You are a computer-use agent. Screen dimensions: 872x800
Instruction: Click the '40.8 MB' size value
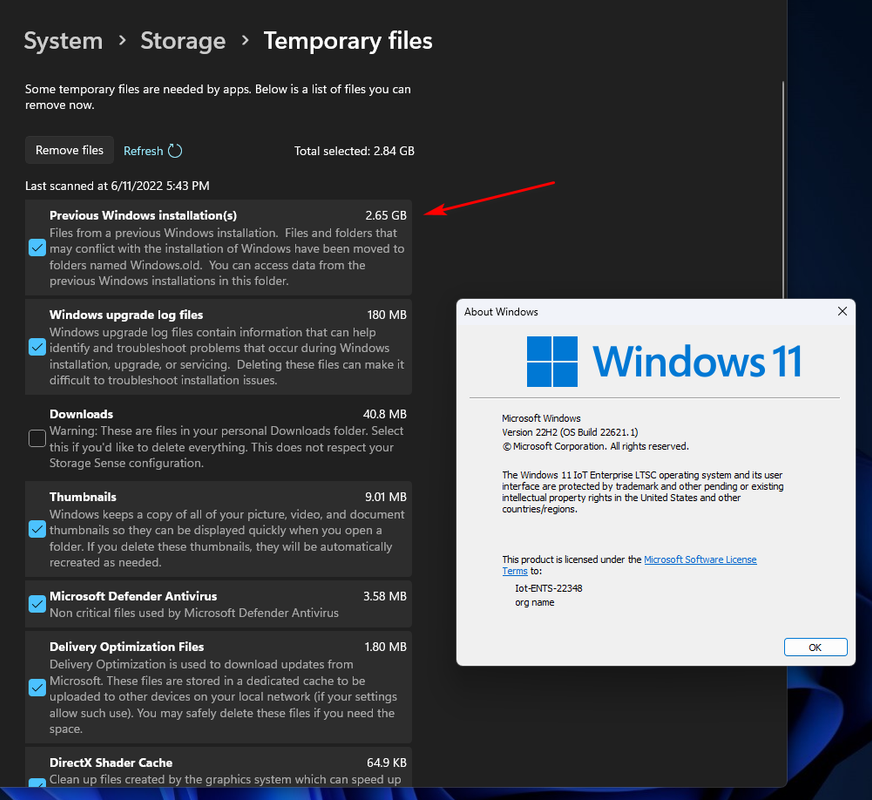(385, 414)
